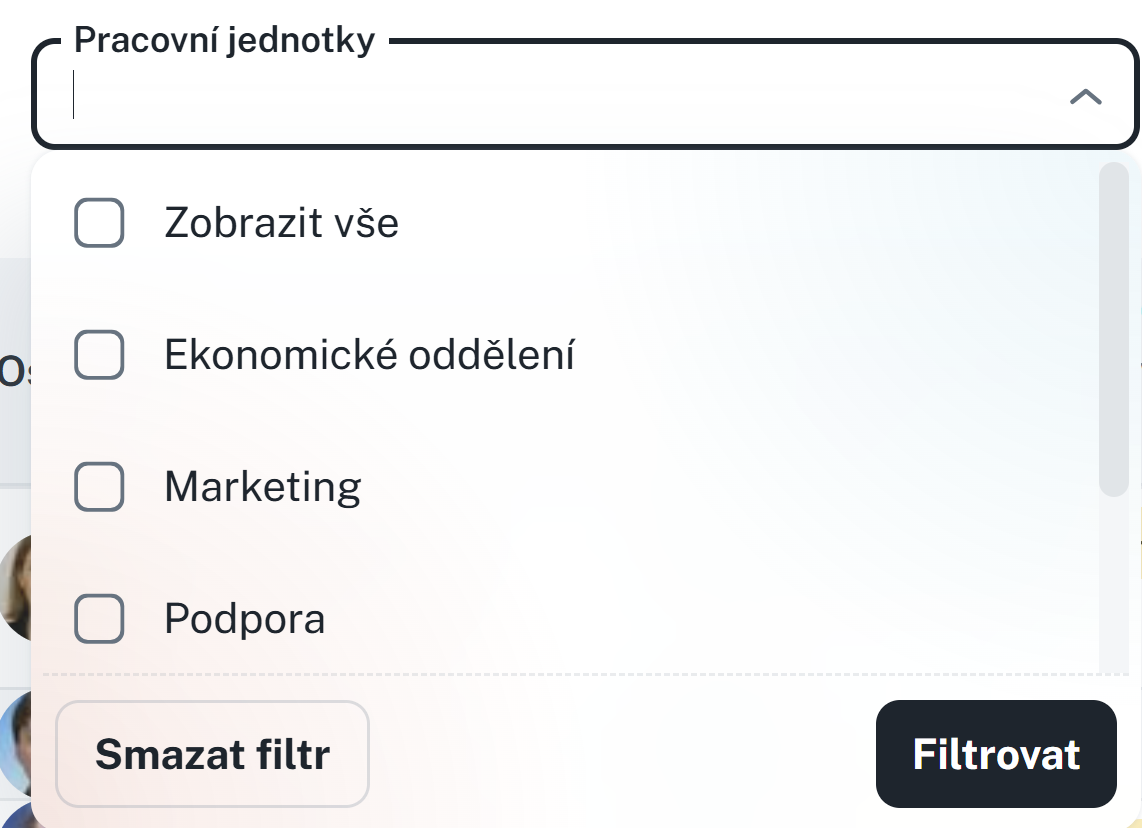Apply filter with the Filtrovat button
The width and height of the screenshot is (1142, 828).
(x=996, y=754)
